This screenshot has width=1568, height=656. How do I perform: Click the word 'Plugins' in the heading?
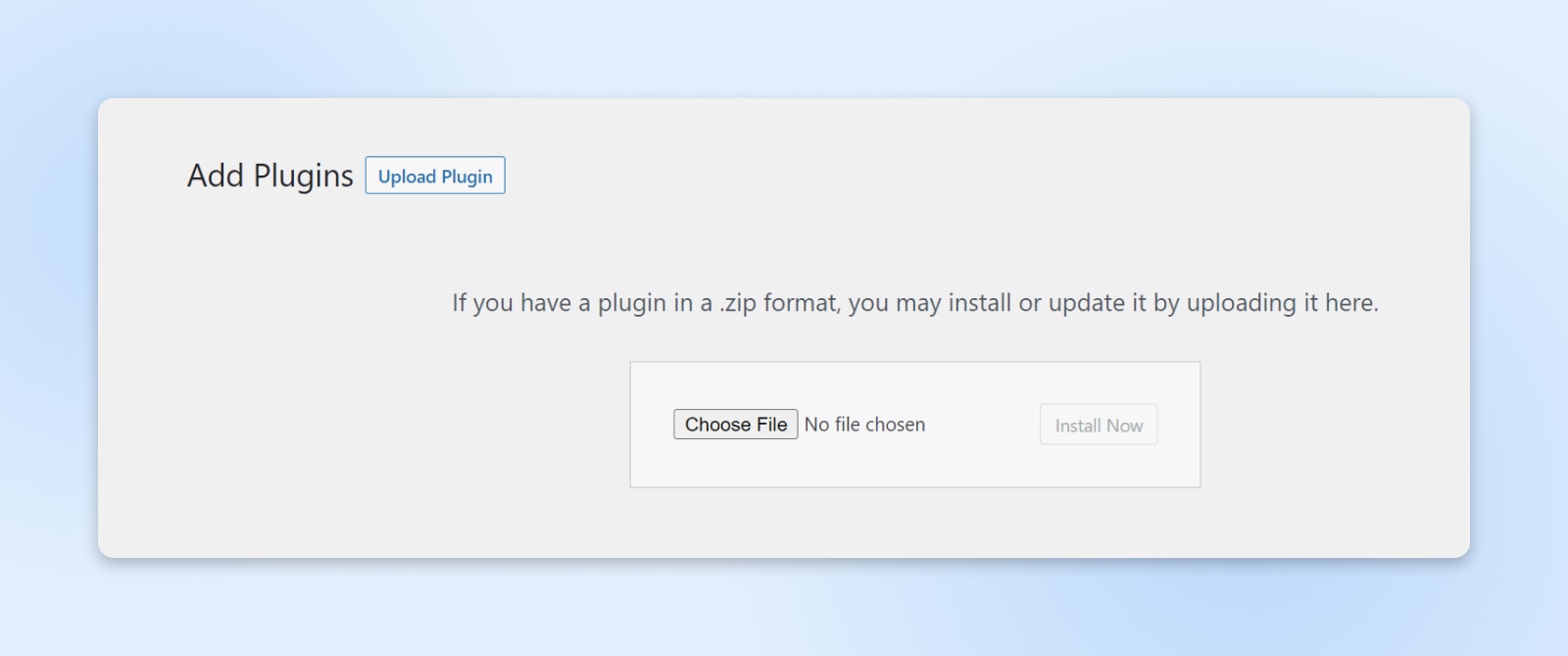(303, 176)
